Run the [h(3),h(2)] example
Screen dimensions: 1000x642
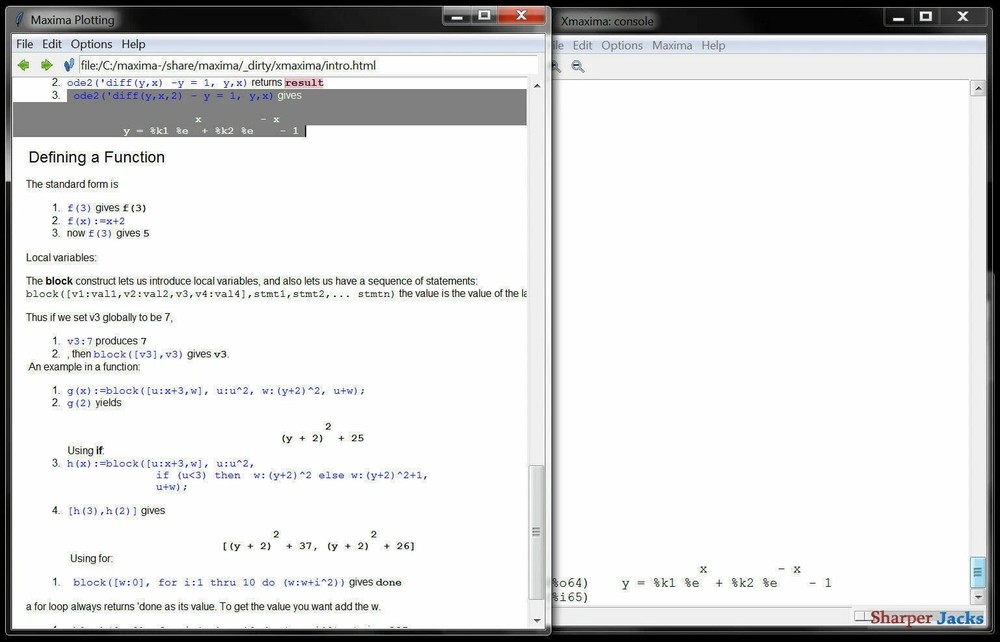click(x=103, y=511)
